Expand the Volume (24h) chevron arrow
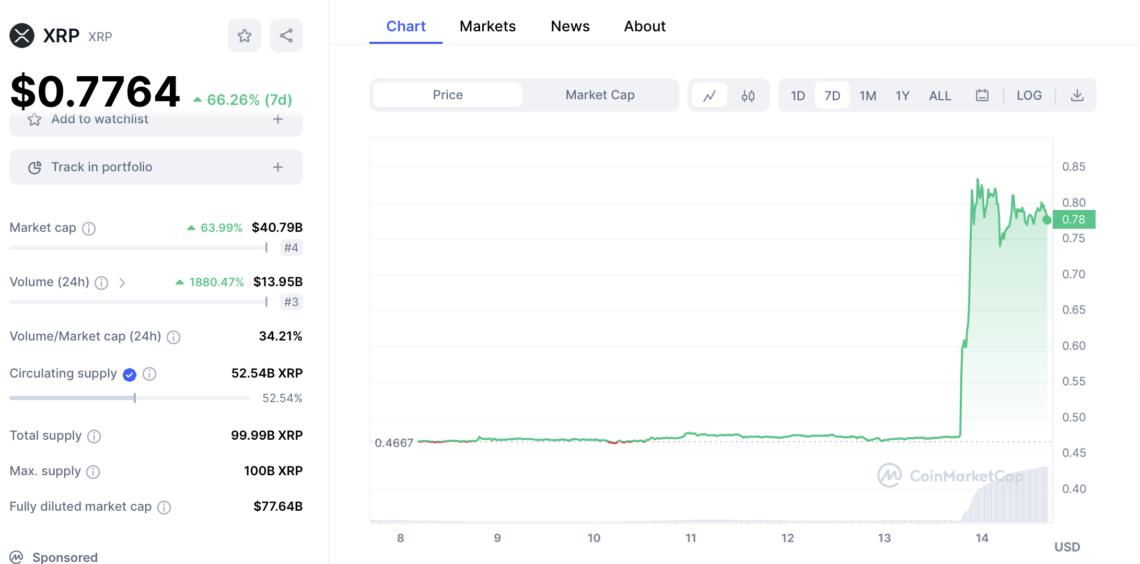Screen dimensions: 1140x564 122,283
